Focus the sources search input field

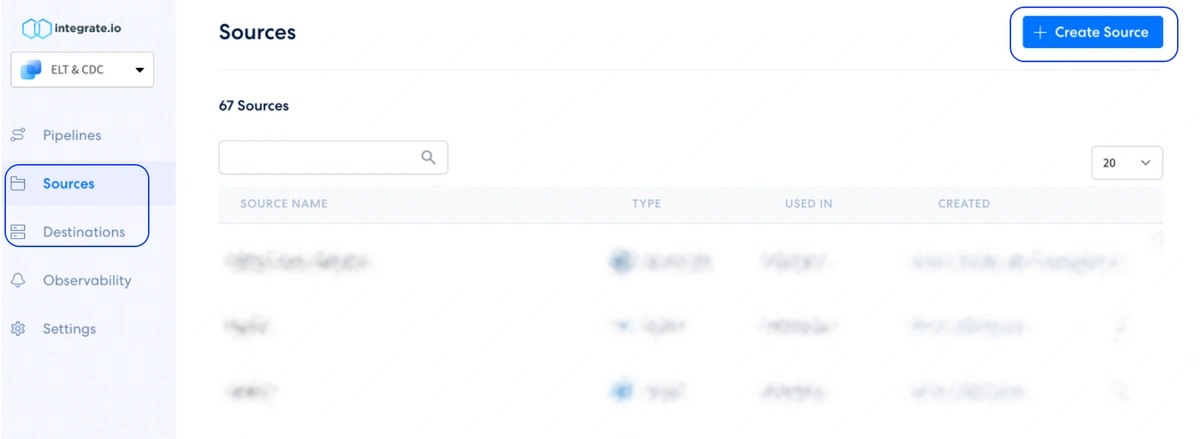coord(333,157)
